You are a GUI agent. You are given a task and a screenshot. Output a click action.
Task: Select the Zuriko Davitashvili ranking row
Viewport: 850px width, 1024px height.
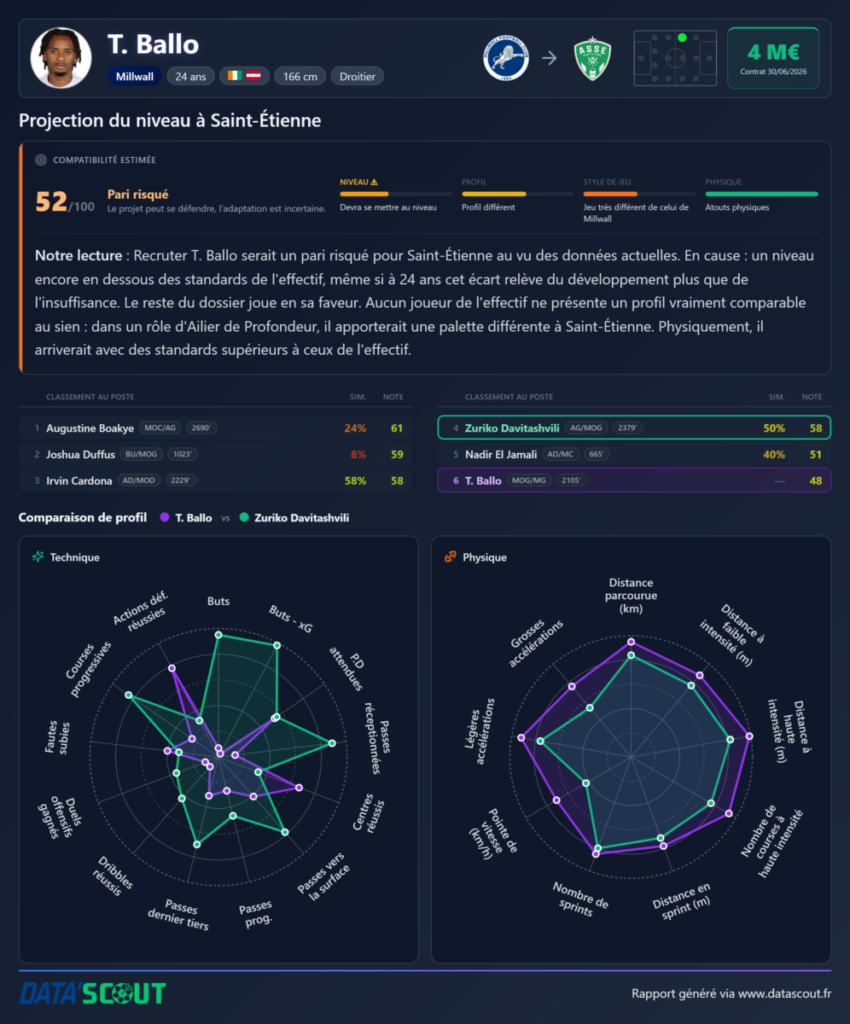point(634,428)
